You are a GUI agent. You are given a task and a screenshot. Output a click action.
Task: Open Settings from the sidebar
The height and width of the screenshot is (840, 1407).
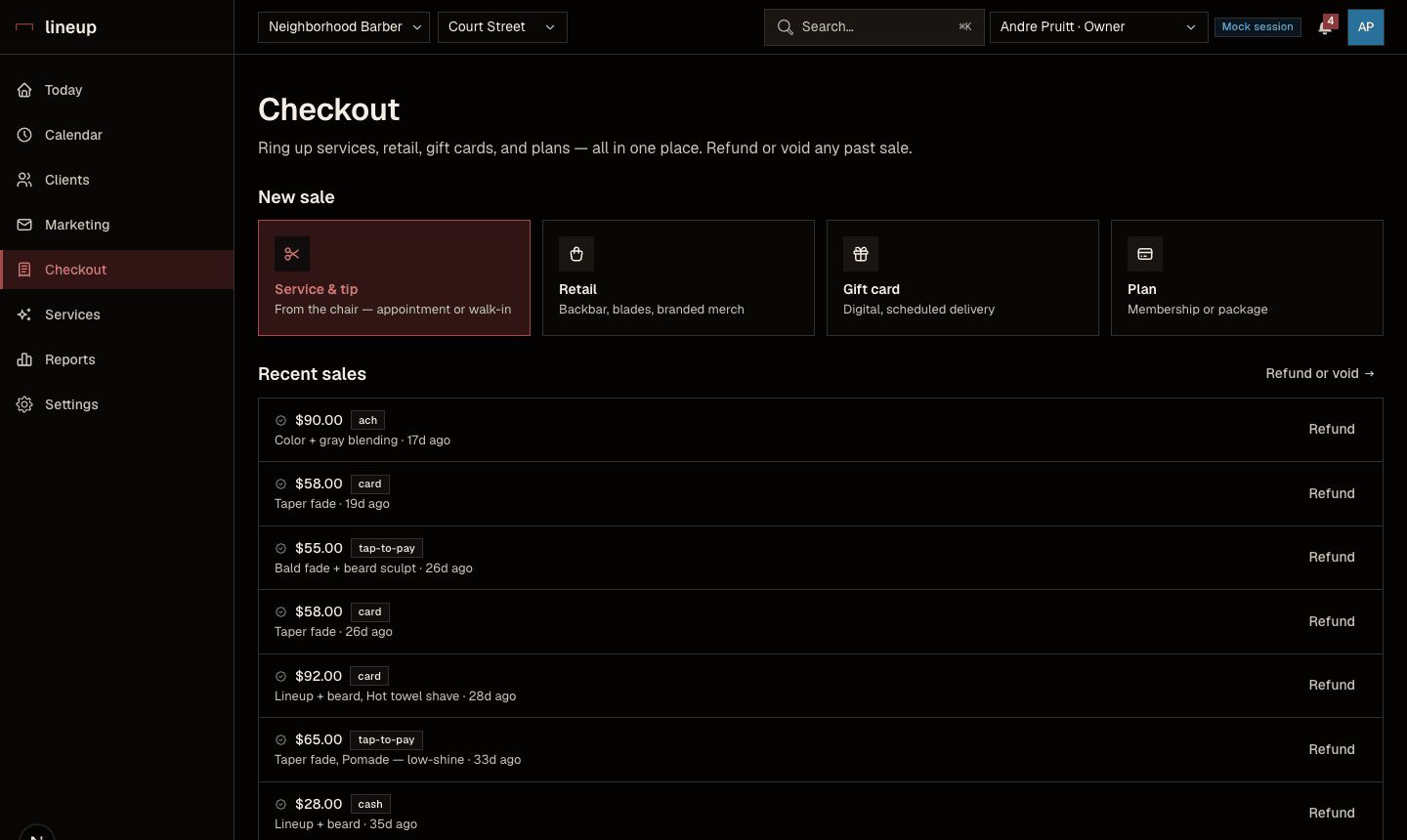[117, 404]
